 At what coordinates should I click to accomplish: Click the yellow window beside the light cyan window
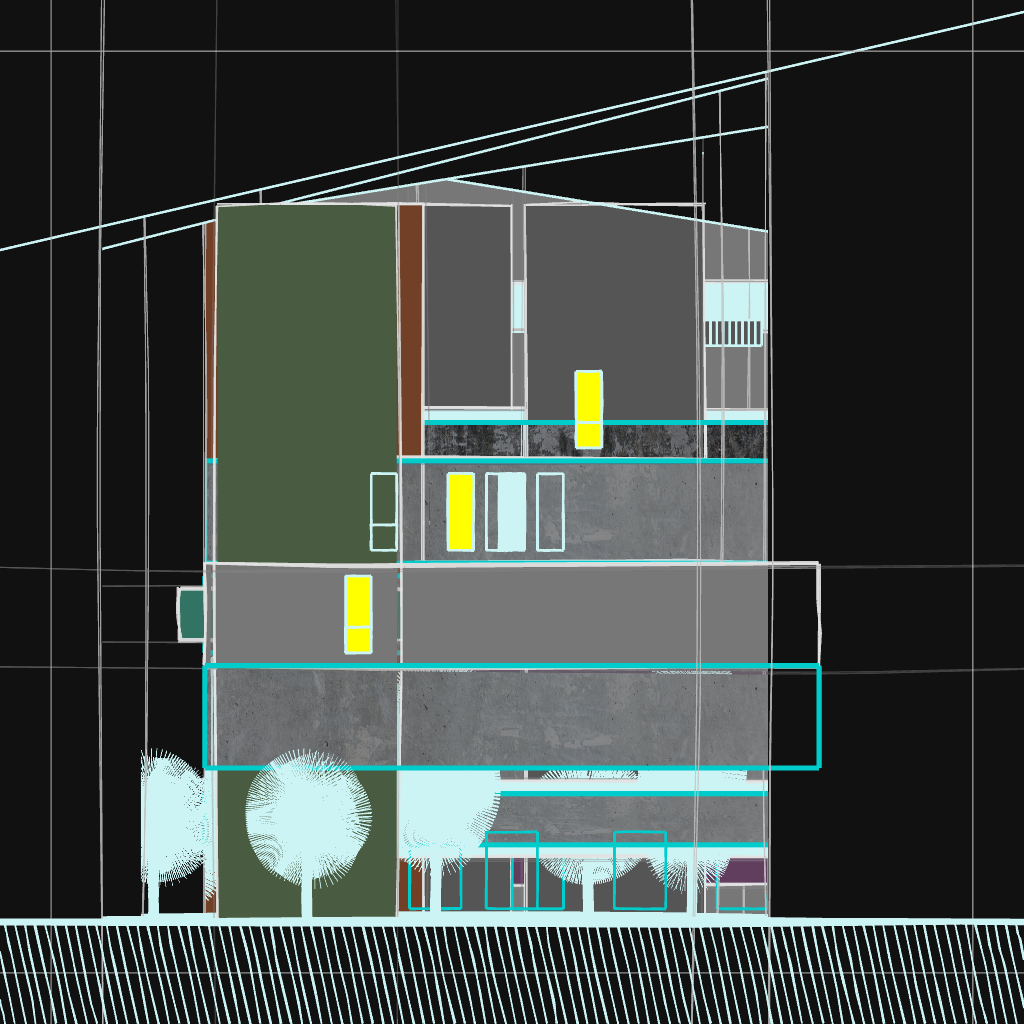pos(460,511)
